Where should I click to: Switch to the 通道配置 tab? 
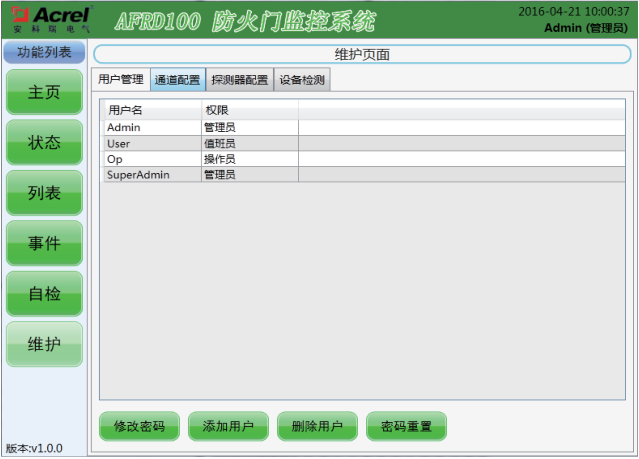point(177,80)
